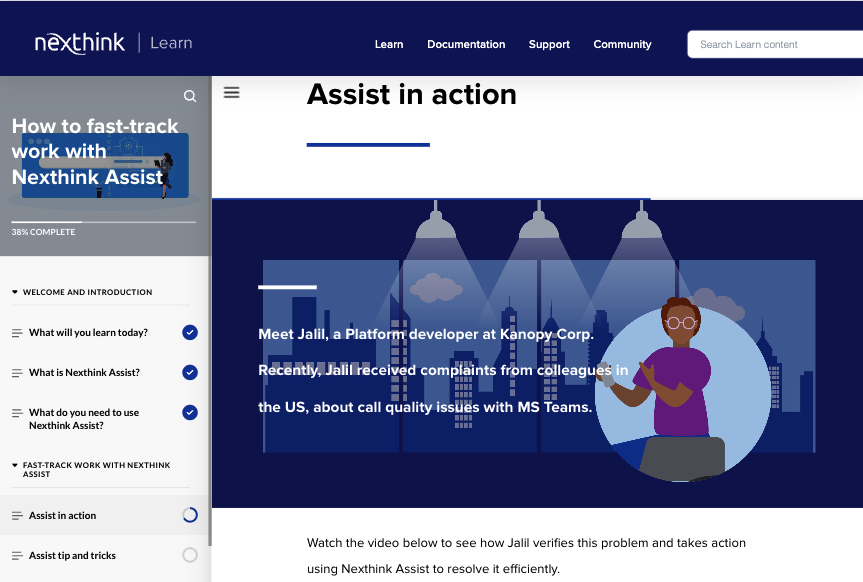863x582 pixels.
Task: Click lines icon beside Assist in action
Action: pos(17,516)
